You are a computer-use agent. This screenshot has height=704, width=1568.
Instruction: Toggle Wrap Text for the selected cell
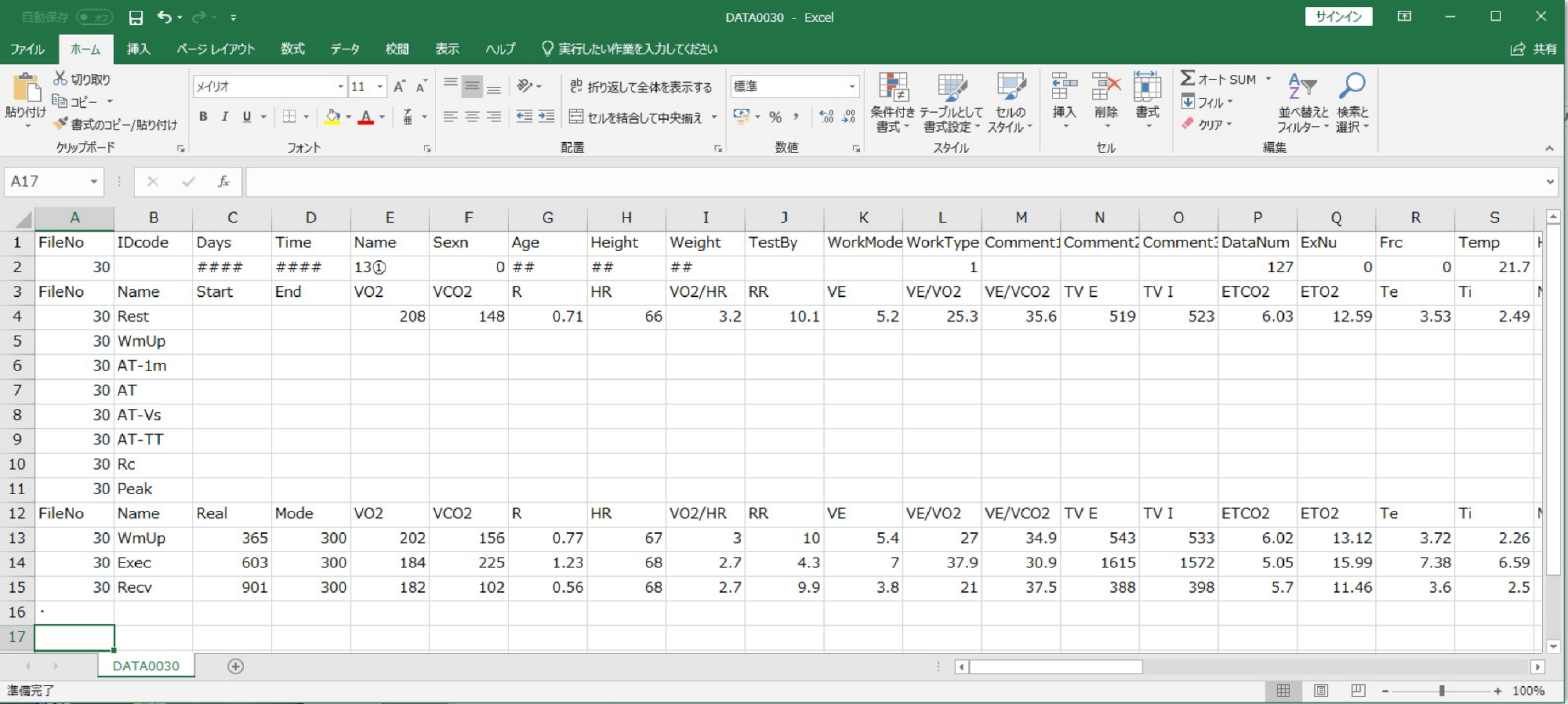click(641, 86)
